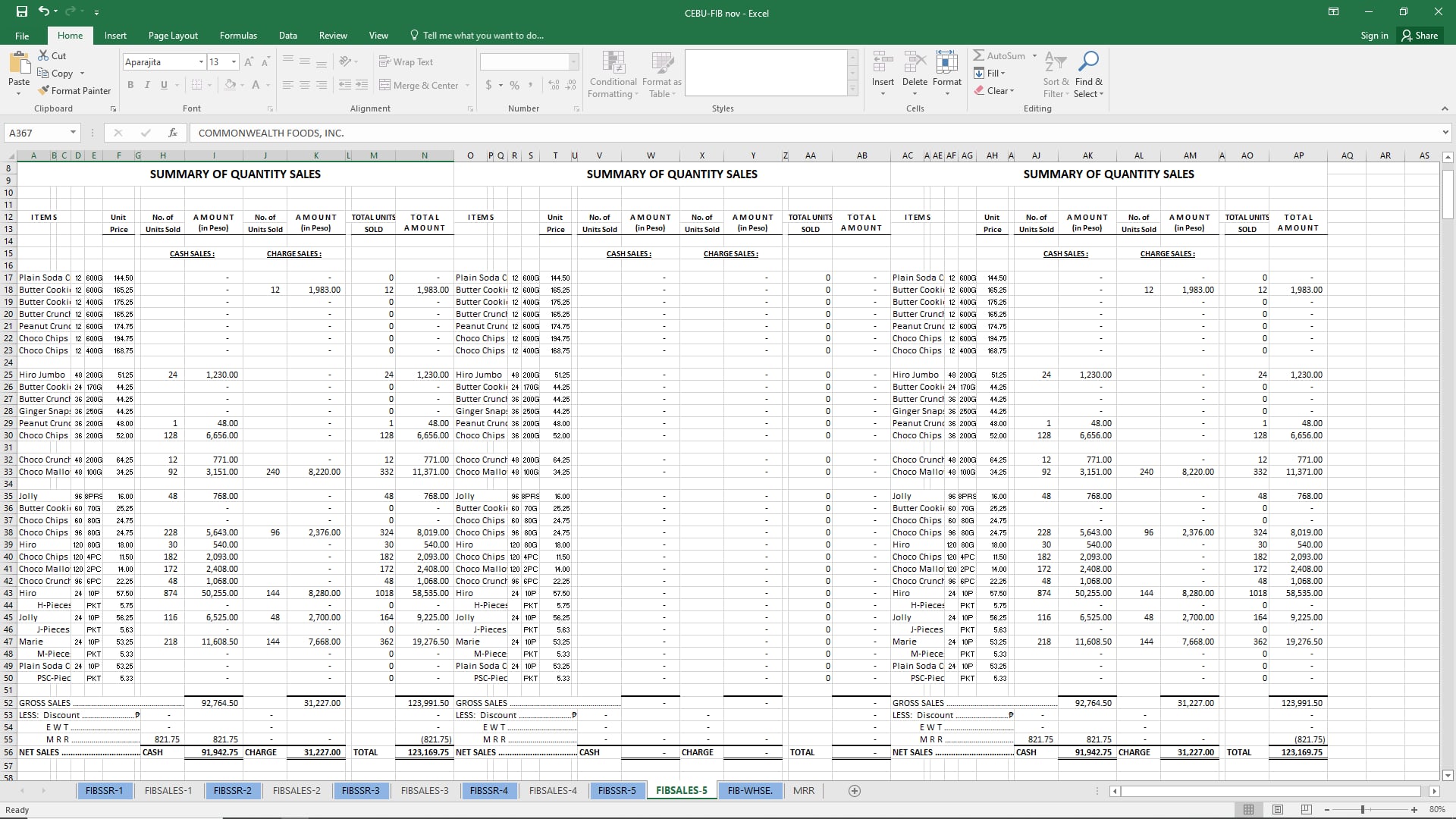Click the Merge & Center icon
The height and width of the screenshot is (819, 1456).
[385, 86]
